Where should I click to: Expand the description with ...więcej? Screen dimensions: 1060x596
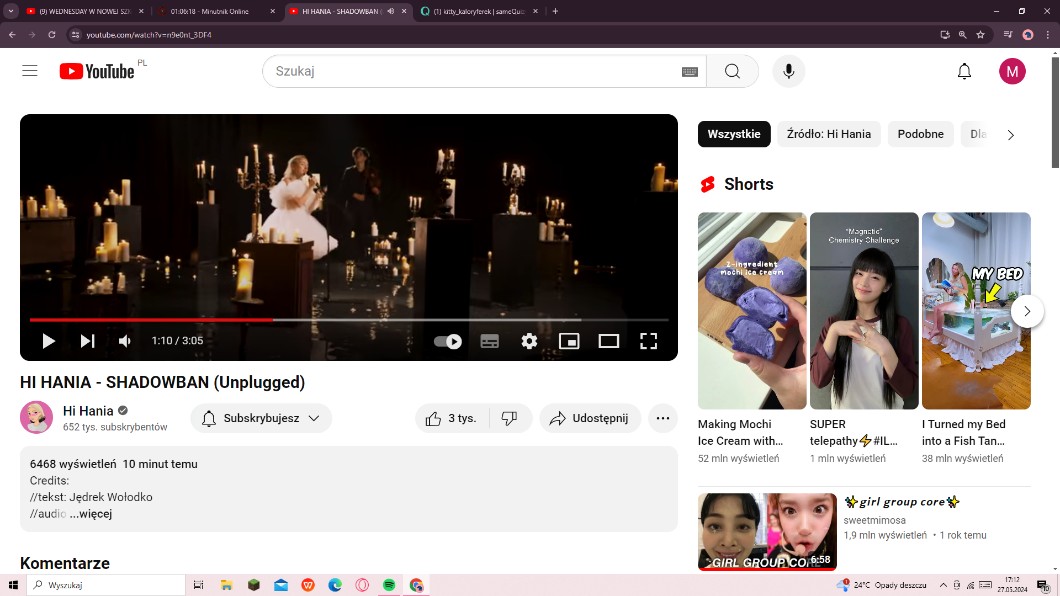click(91, 514)
